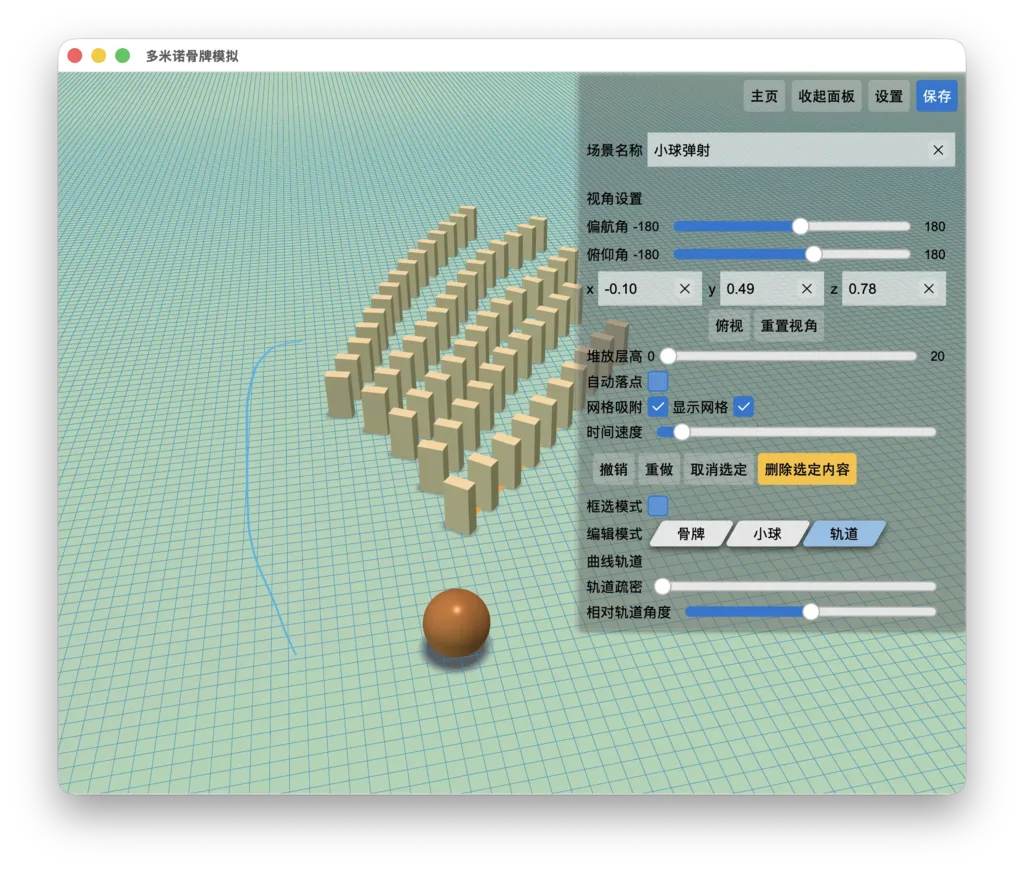
Task: Switch to top-down view with 俯视
Action: [x=729, y=326]
